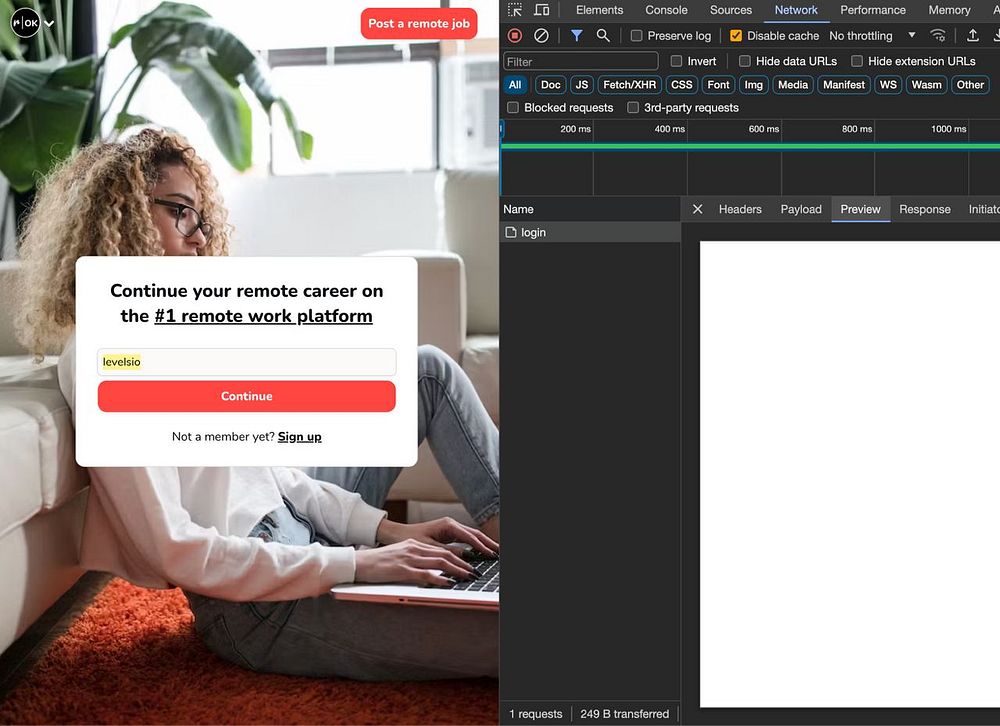Image resolution: width=1000 pixels, height=726 pixels.
Task: Open the Performance tab
Action: click(873, 10)
